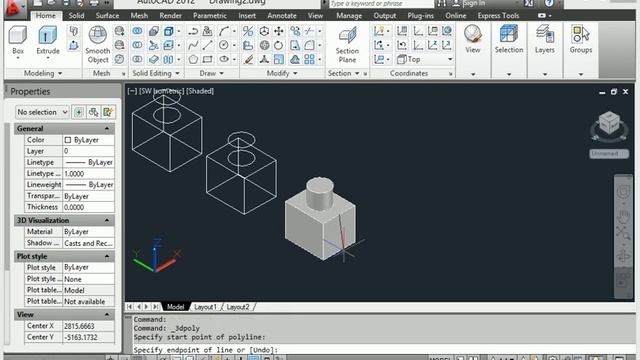Image resolution: width=640 pixels, height=360 pixels.
Task: Click the solid Subtract icon
Action: pos(138,45)
